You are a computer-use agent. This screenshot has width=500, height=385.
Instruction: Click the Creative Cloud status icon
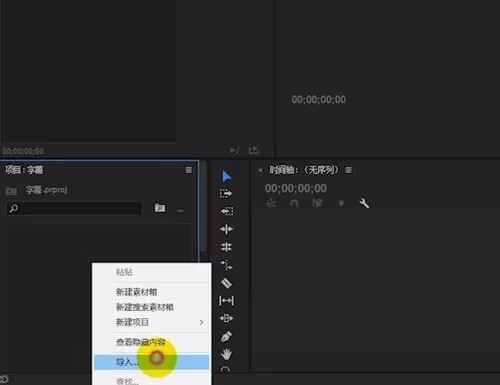click(x=3, y=379)
